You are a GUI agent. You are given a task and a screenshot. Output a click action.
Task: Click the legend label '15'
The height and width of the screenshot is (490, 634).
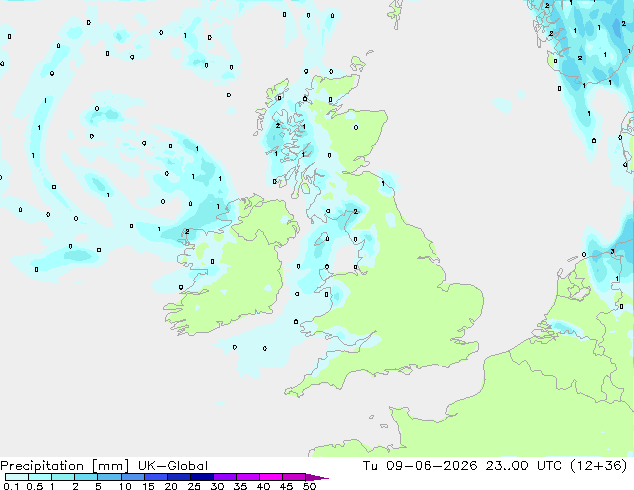coord(148,486)
